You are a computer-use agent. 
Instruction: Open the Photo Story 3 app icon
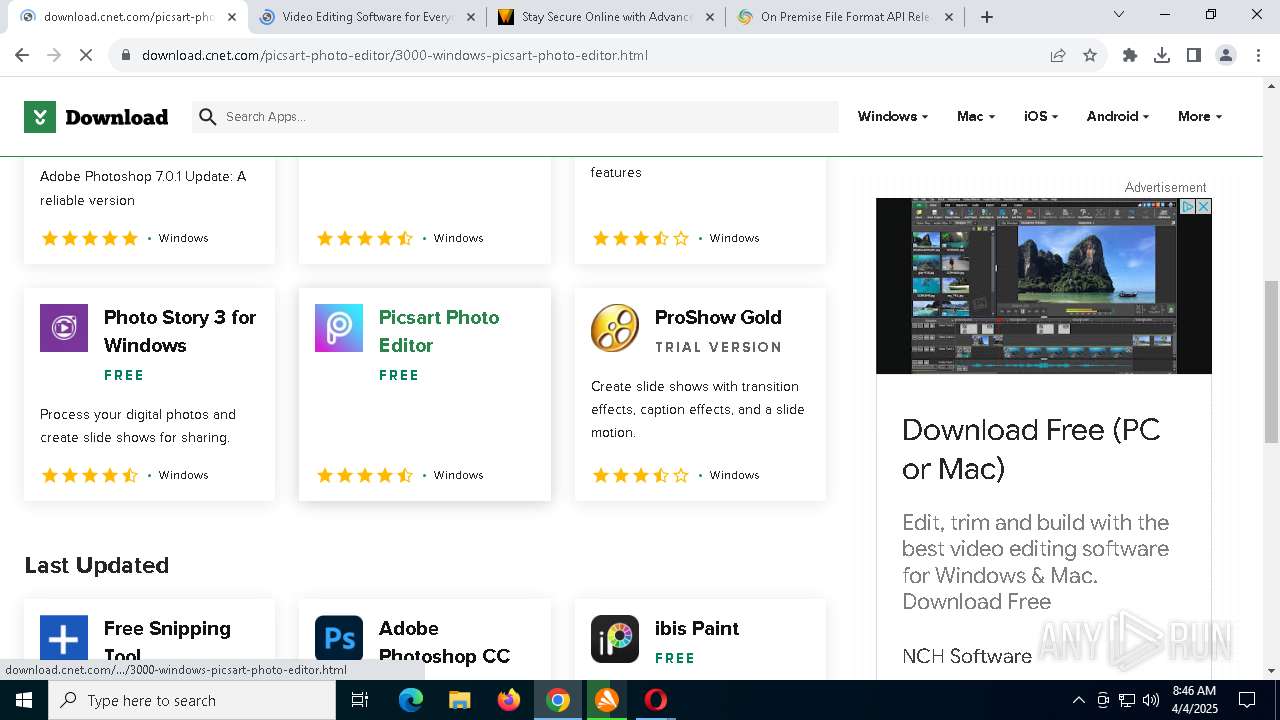click(64, 328)
